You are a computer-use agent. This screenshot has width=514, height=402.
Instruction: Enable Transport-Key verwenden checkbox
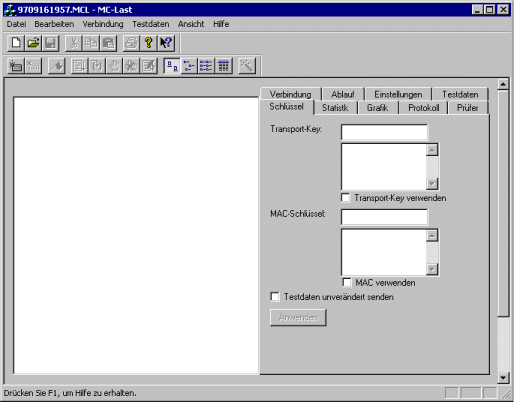pos(346,198)
